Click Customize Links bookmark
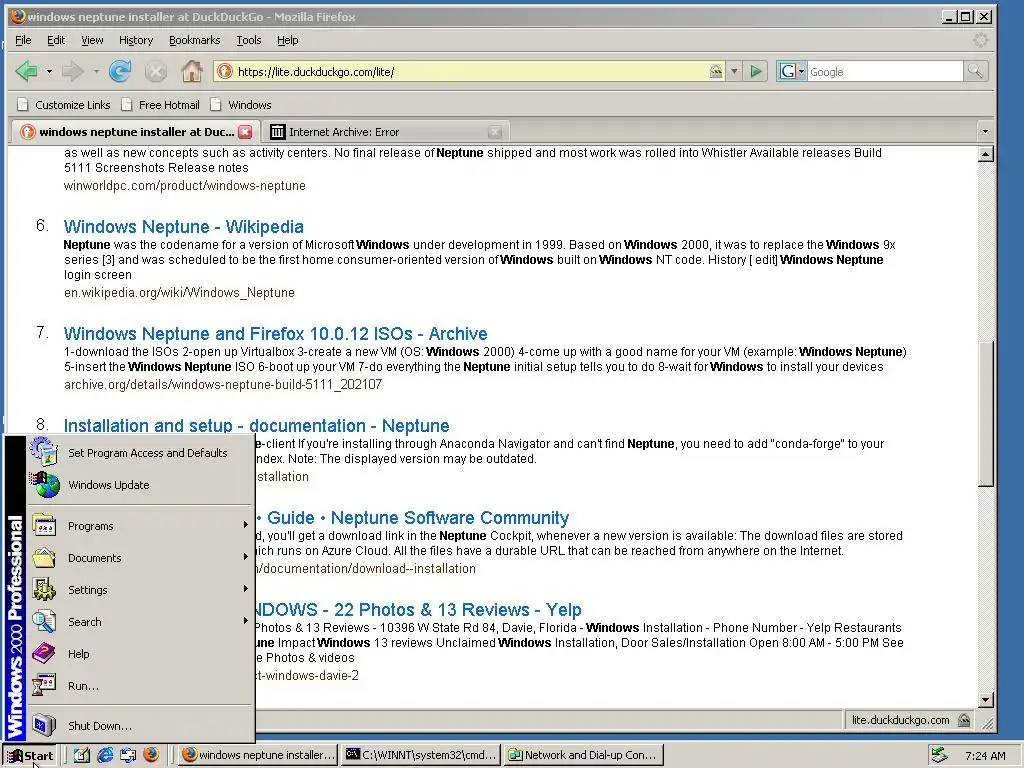The width and height of the screenshot is (1024, 768). [64, 105]
